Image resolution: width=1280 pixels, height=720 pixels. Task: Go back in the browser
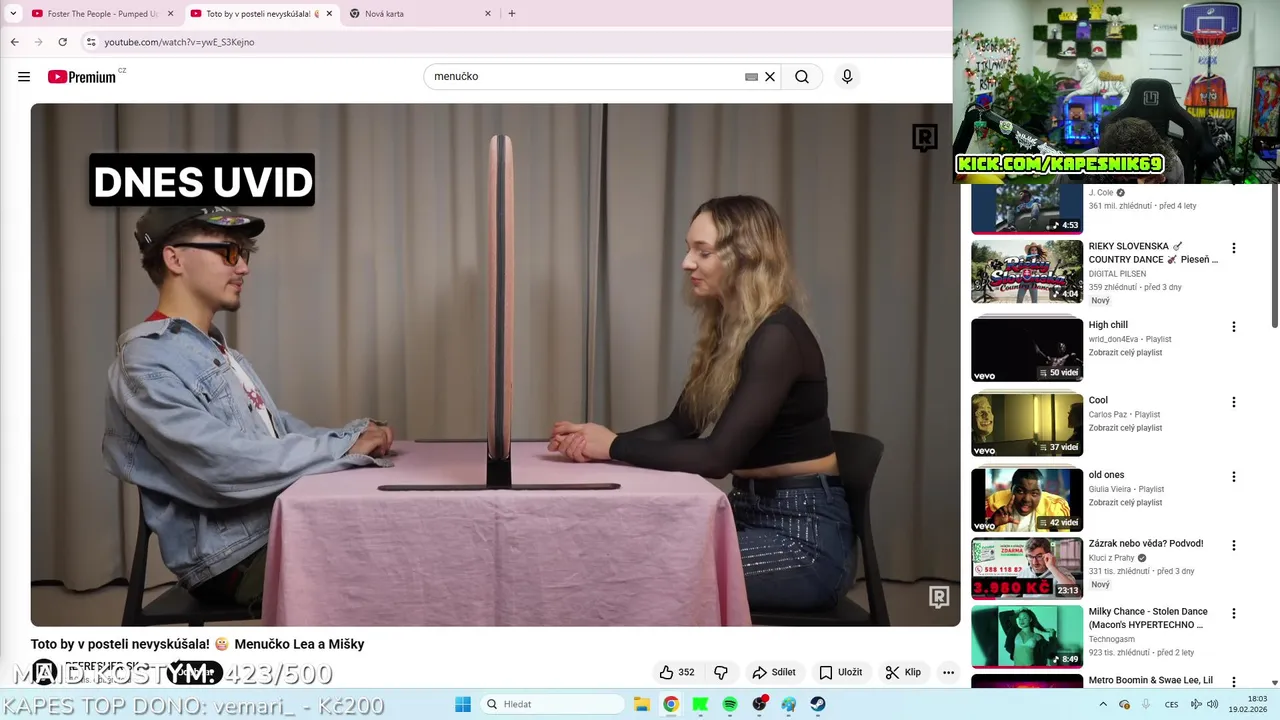15,42
